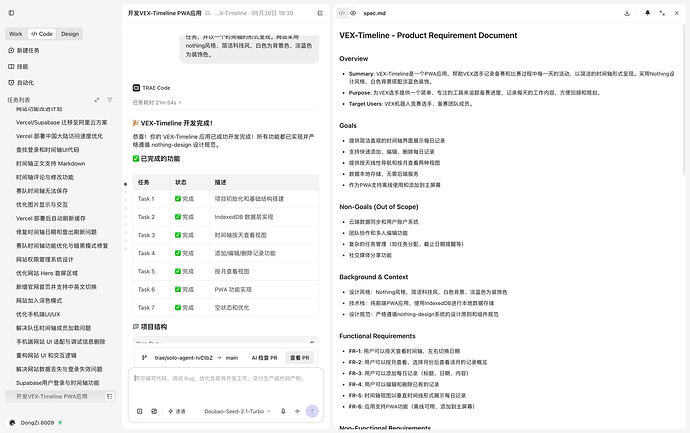
Task: Click the document panel vertical scrollbar
Action: [x=684, y=99]
